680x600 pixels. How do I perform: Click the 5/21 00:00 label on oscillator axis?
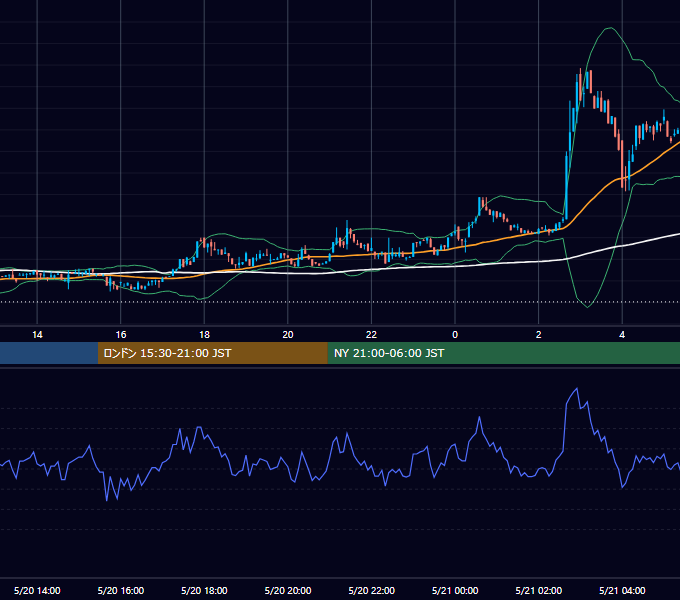coord(455,590)
